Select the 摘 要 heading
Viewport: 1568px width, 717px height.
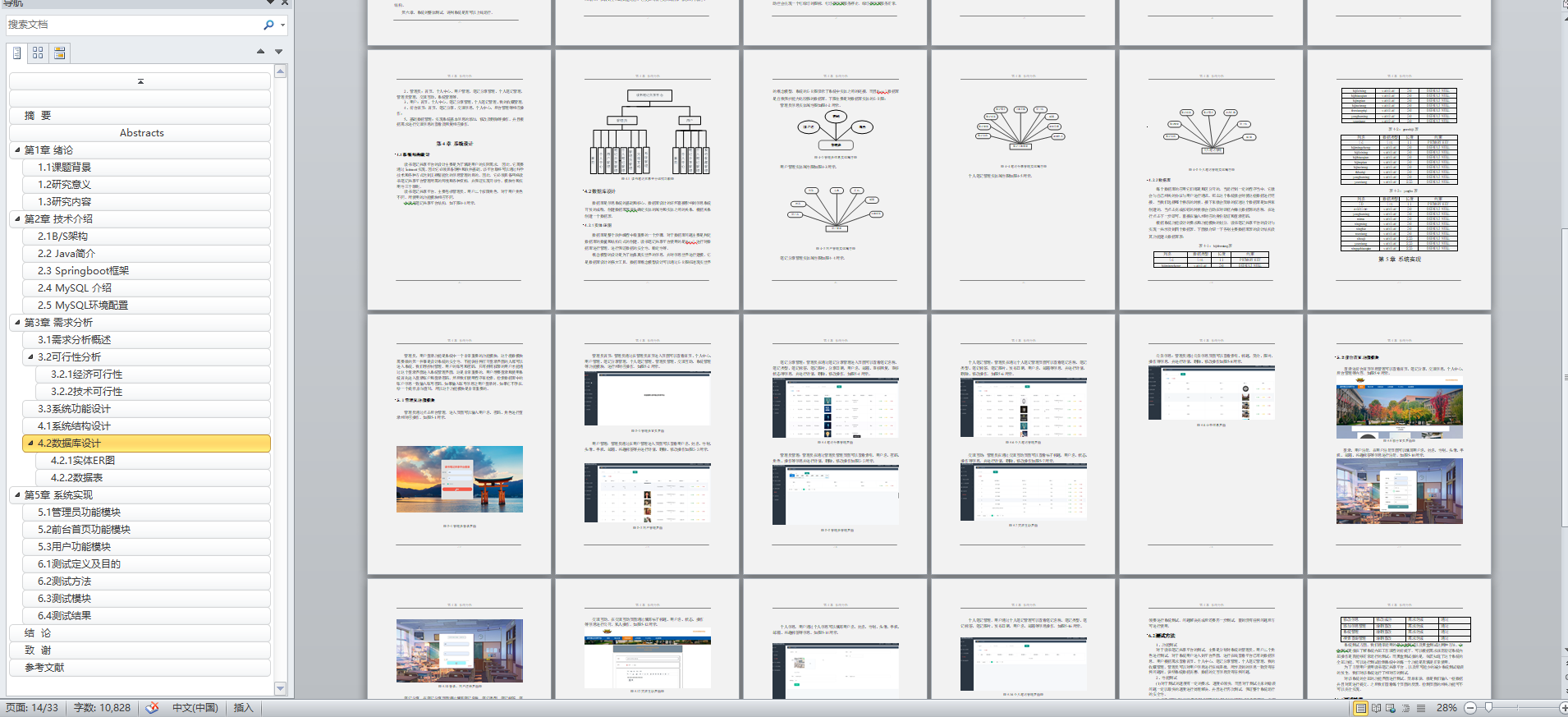click(140, 116)
